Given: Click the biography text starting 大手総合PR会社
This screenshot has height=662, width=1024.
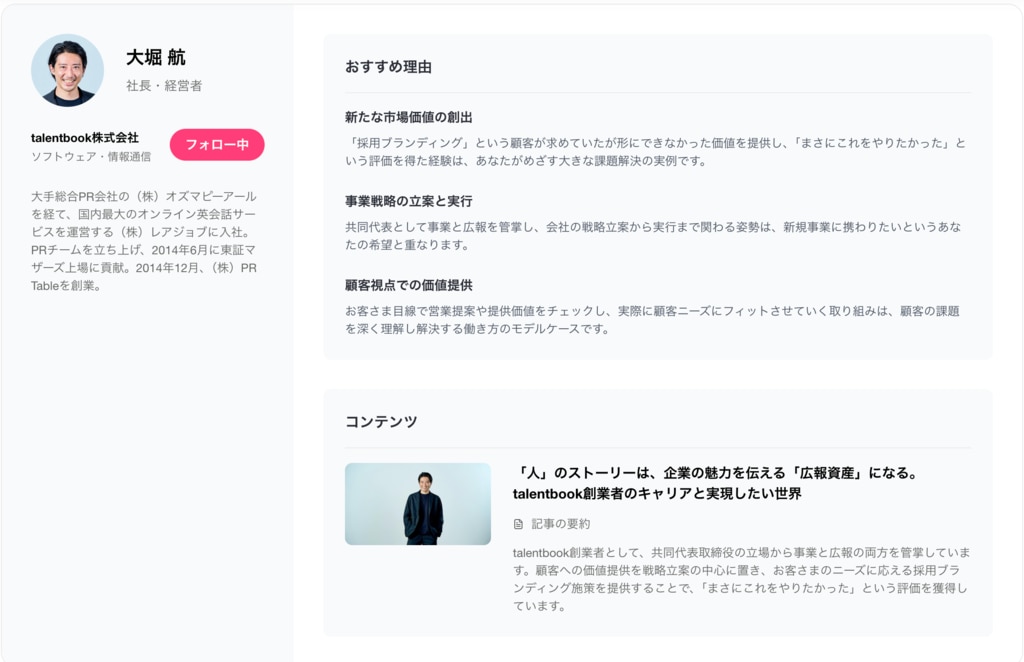Looking at the screenshot, I should point(145,241).
